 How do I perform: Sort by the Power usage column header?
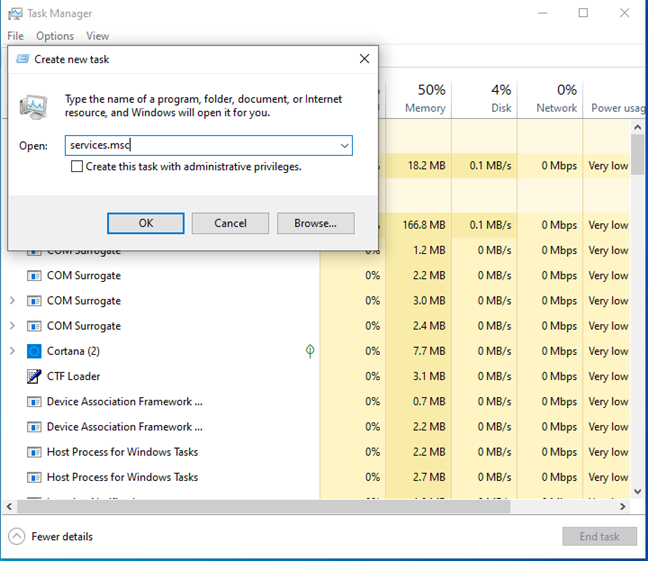coord(615,99)
